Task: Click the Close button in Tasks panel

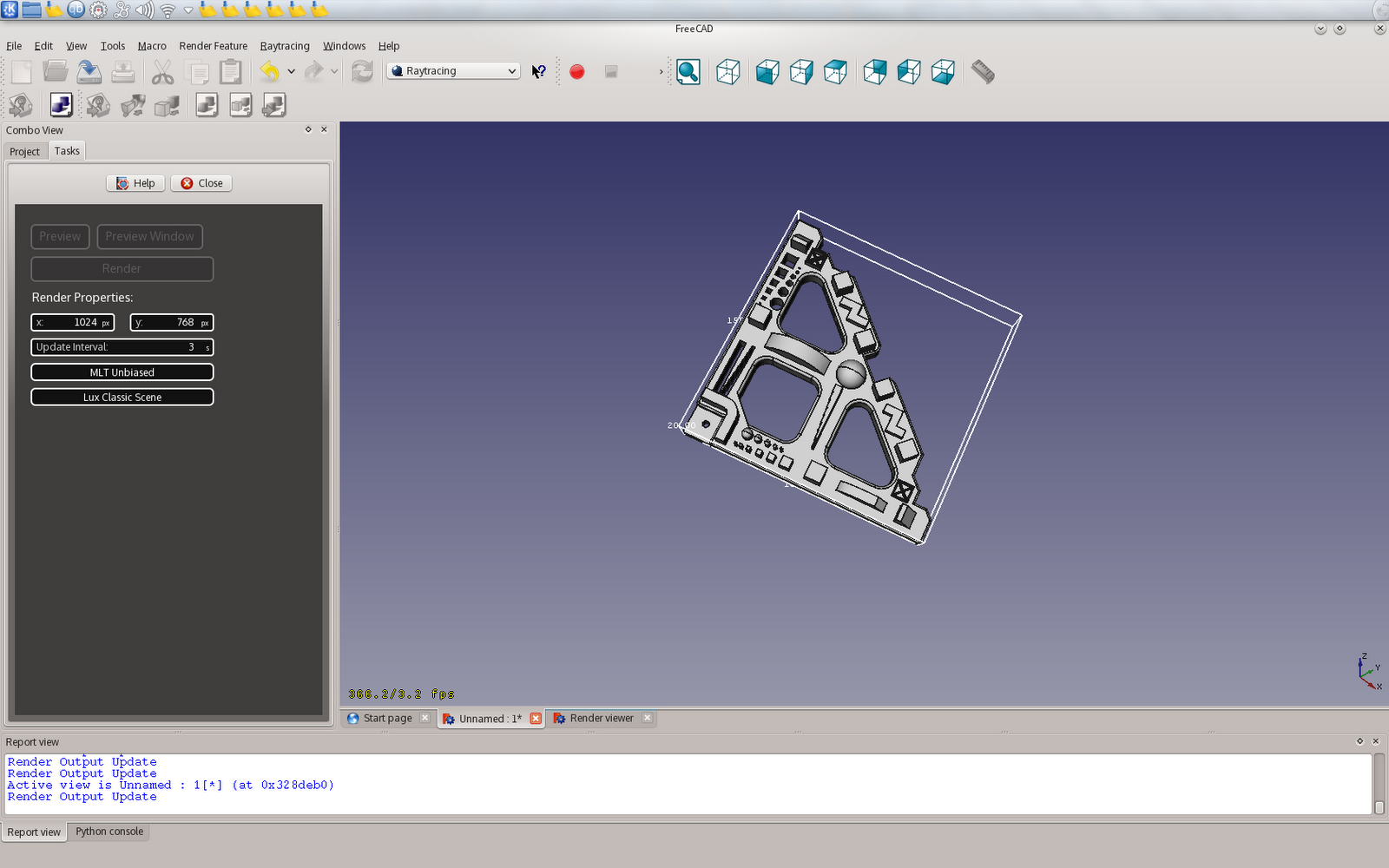Action: (x=201, y=183)
